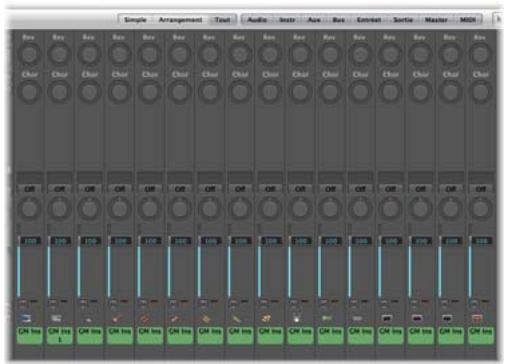Click the Chor knob on channel strip 5
The image size is (507, 364).
click(x=150, y=92)
